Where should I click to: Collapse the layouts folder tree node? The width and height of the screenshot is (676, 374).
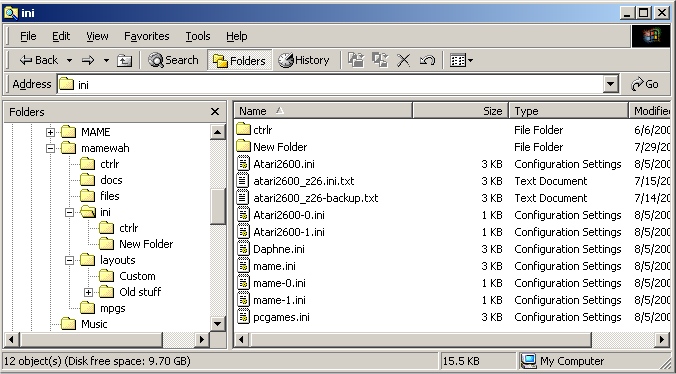pos(69,260)
